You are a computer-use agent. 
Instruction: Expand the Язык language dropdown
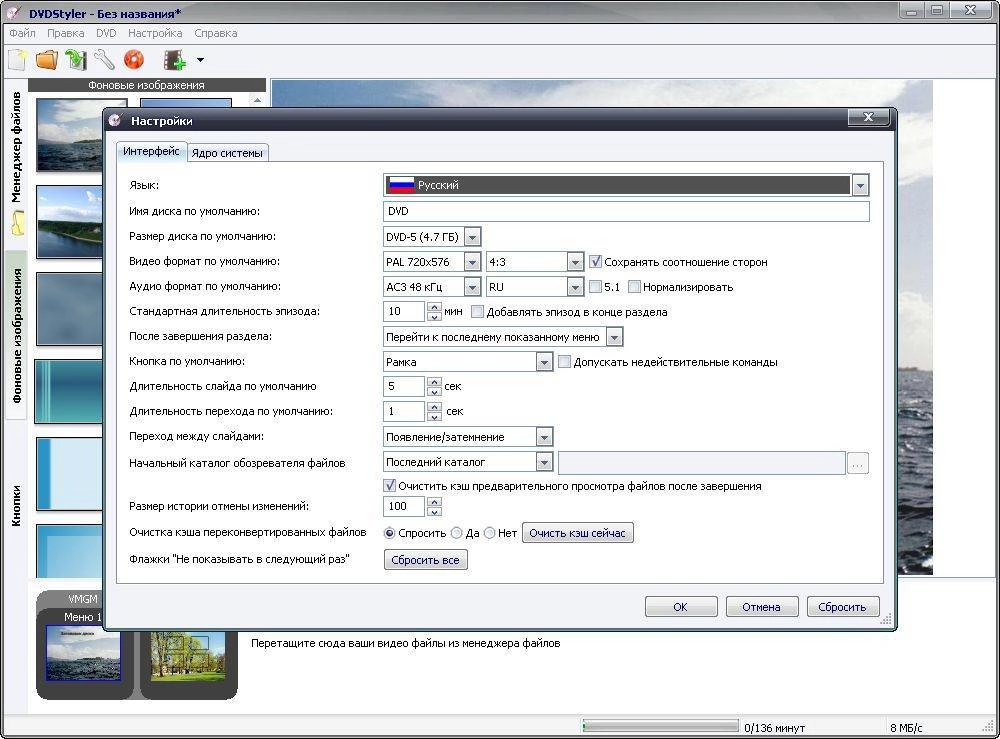(x=860, y=186)
